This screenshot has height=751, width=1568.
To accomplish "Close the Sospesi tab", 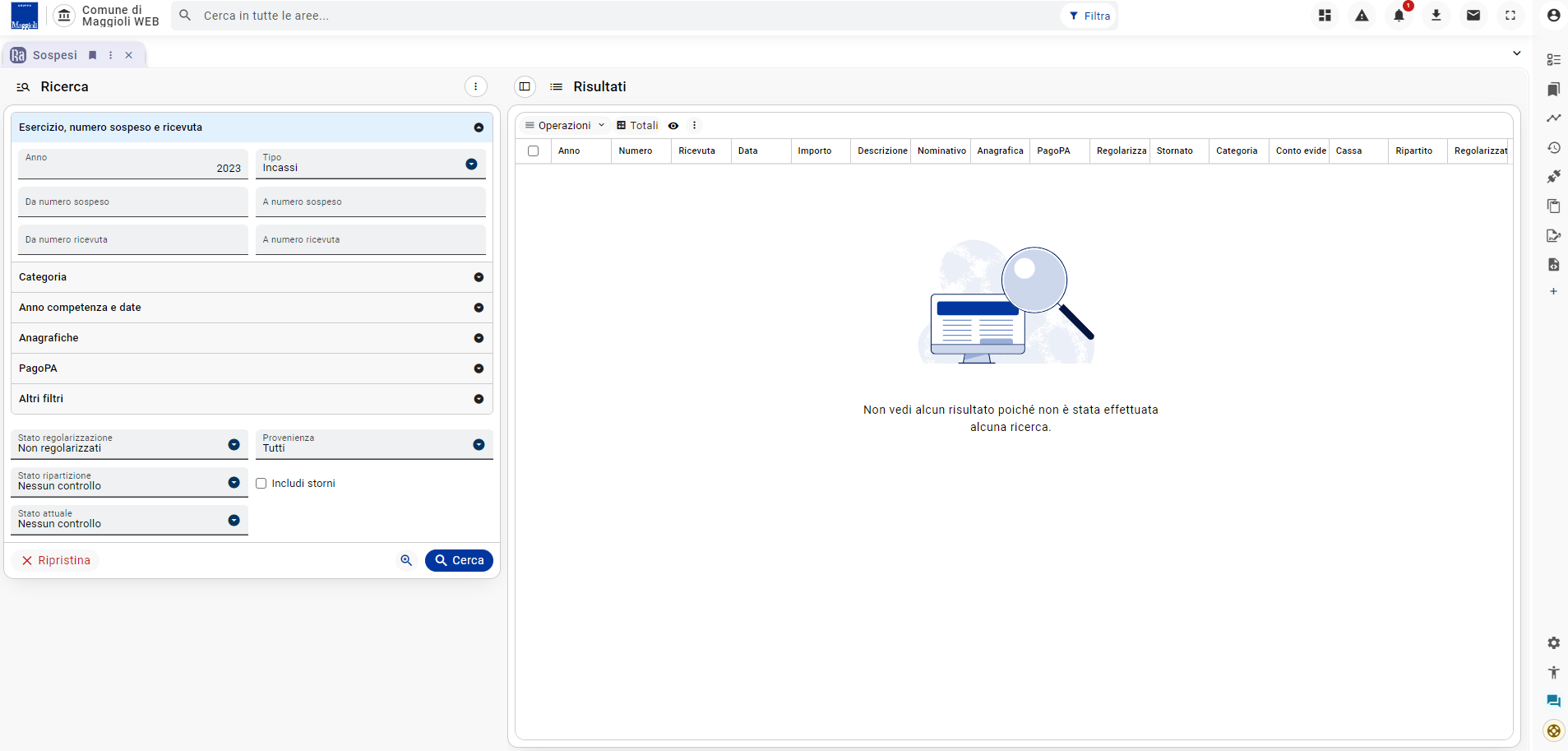I will click(x=129, y=55).
